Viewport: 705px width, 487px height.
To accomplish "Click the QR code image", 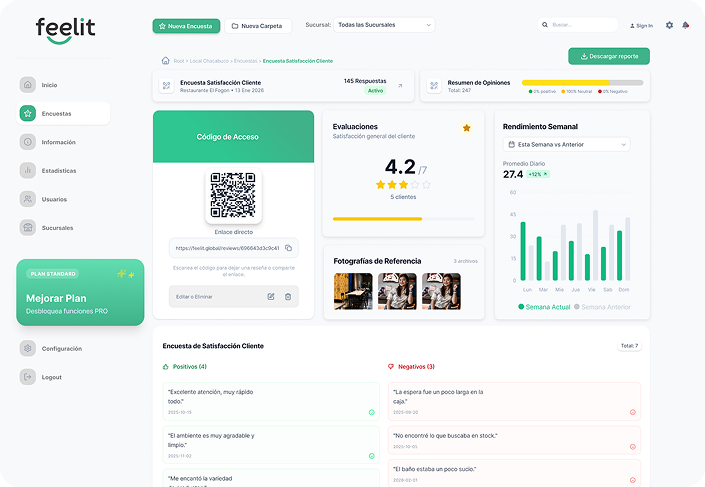I will 233,195.
